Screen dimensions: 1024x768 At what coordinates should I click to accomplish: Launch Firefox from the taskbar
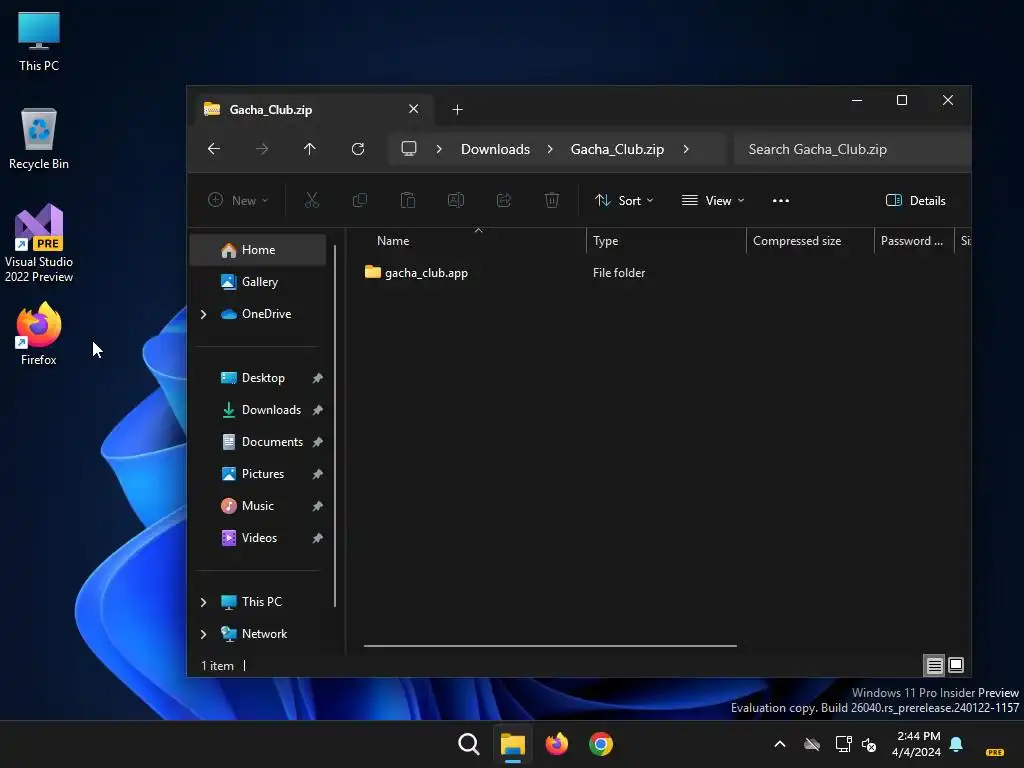pyautogui.click(x=556, y=744)
